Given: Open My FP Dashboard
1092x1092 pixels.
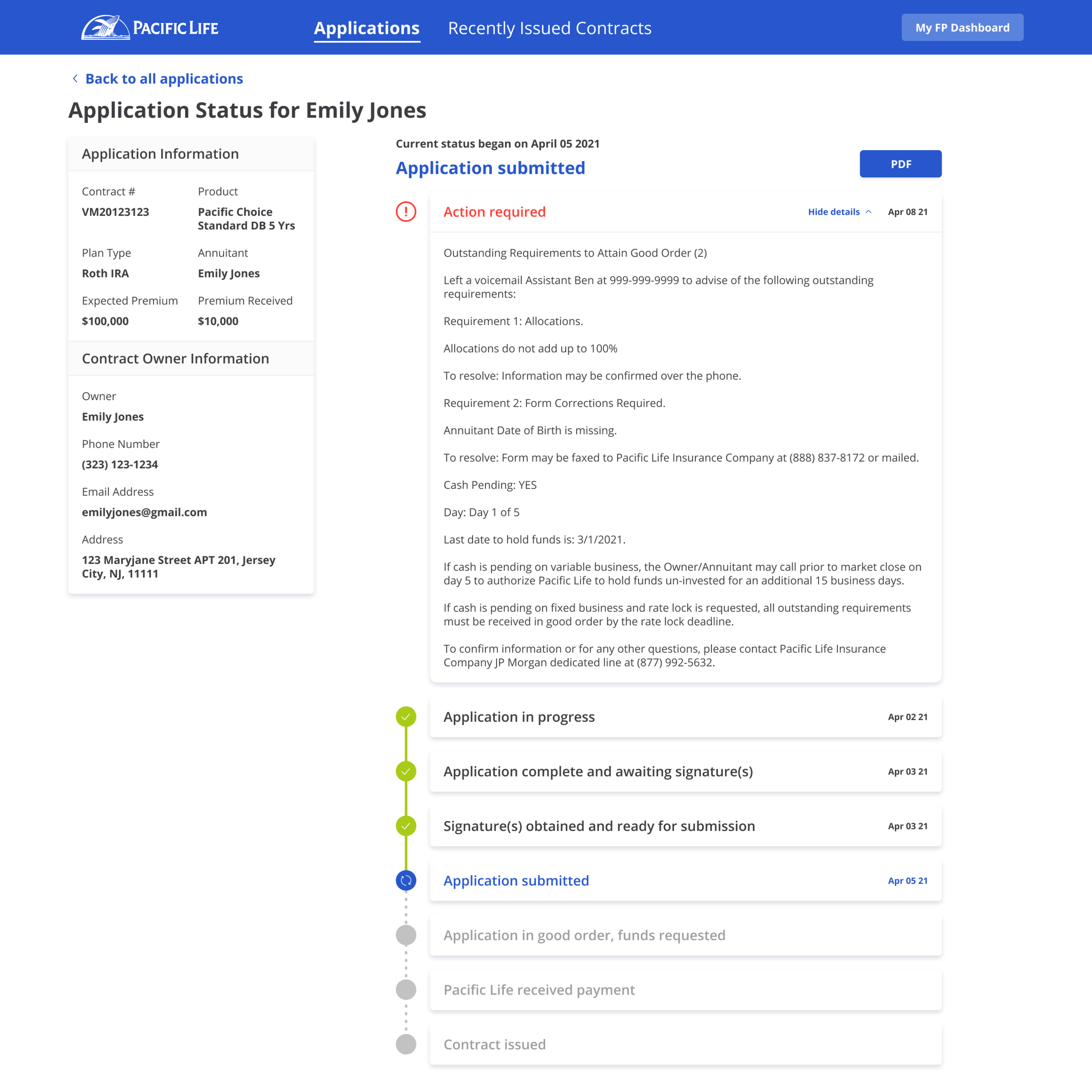Looking at the screenshot, I should [x=962, y=28].
